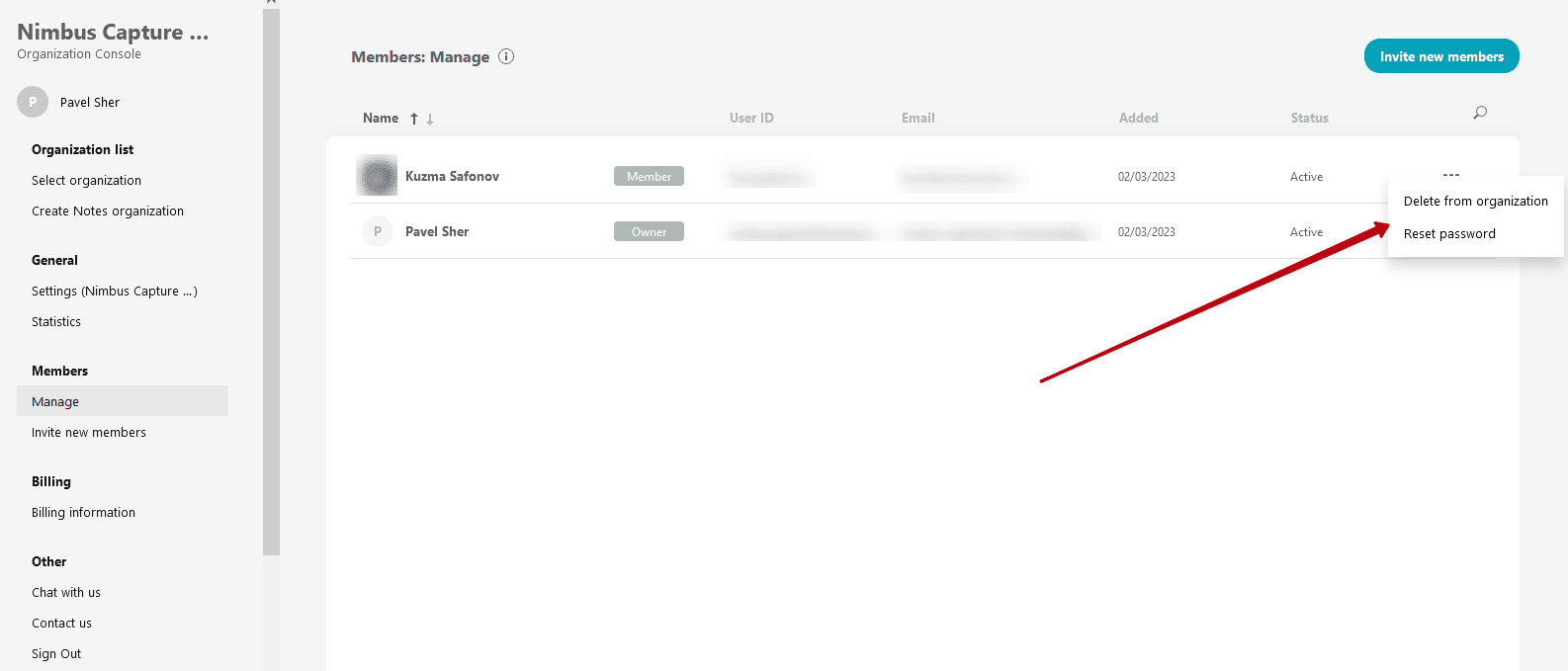Click the Pavel Sher sidebar profile avatar

point(33,102)
